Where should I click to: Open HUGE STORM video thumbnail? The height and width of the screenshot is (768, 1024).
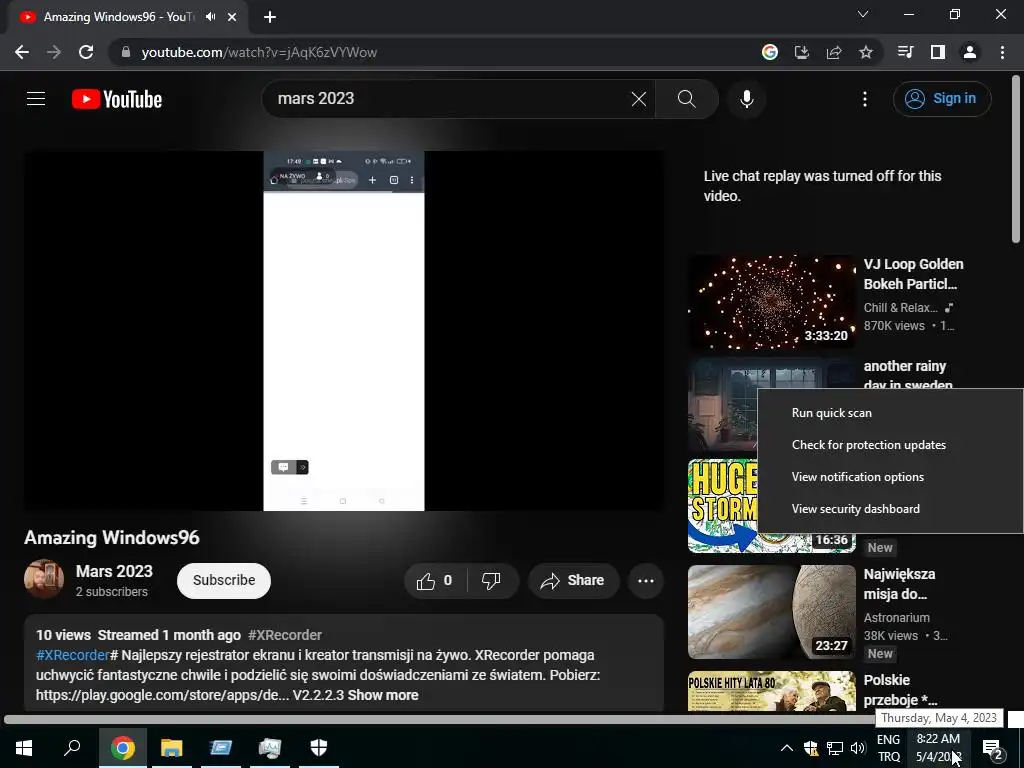point(723,506)
